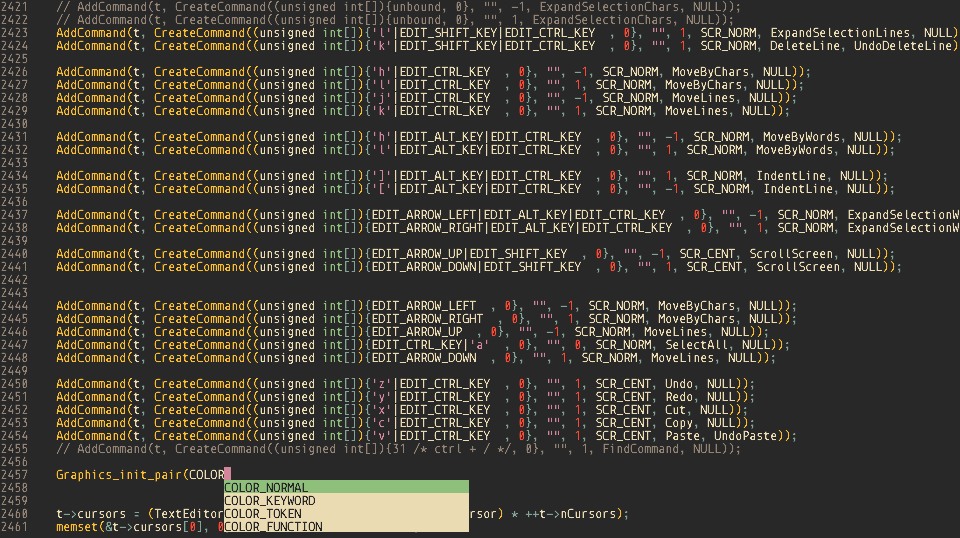This screenshot has height=538, width=960.
Task: Click memset on line 2461
Action: 77,527
